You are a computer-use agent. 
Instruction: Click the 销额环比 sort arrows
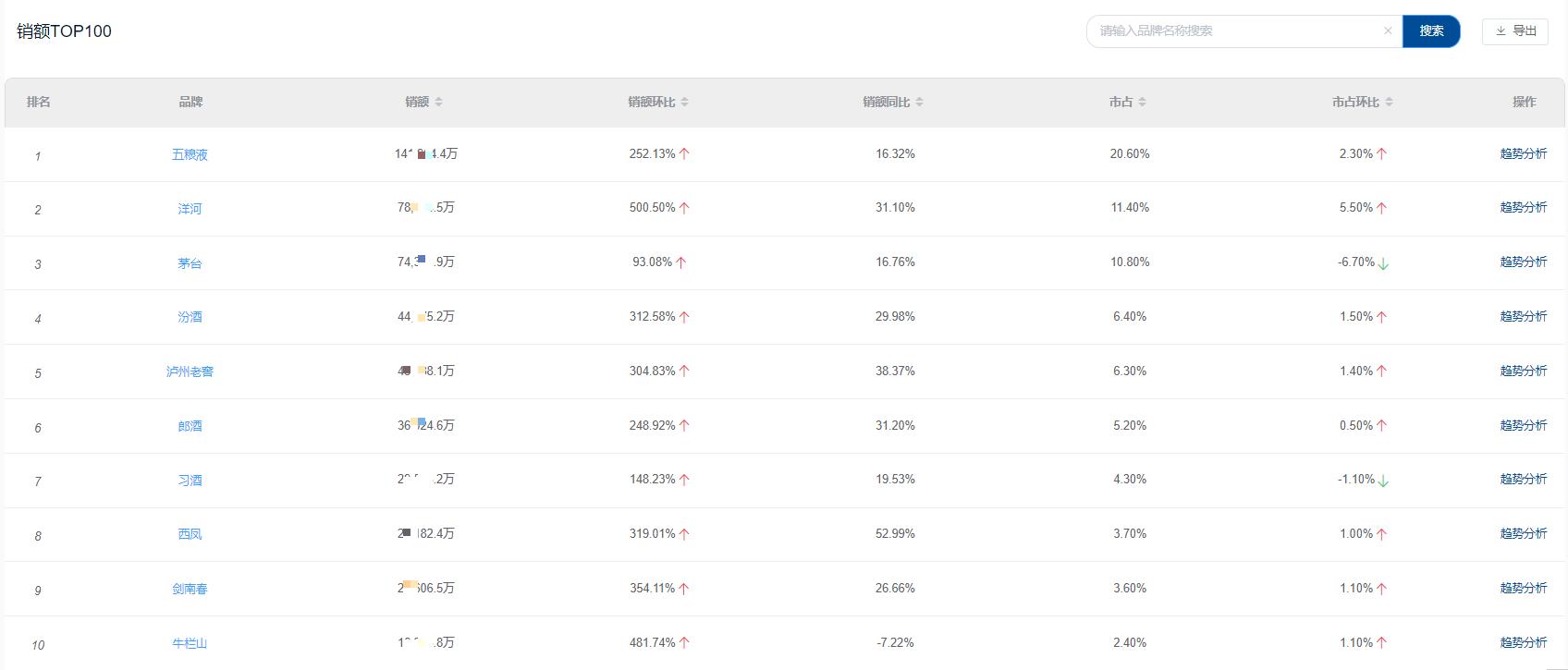[683, 103]
